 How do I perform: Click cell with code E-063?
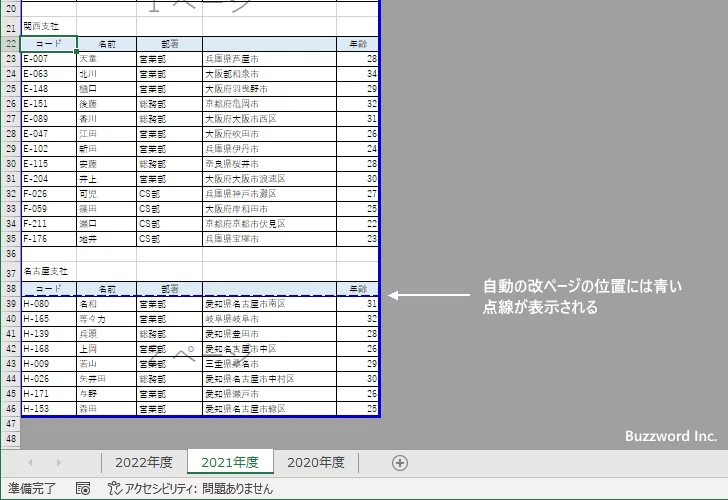tap(49, 74)
